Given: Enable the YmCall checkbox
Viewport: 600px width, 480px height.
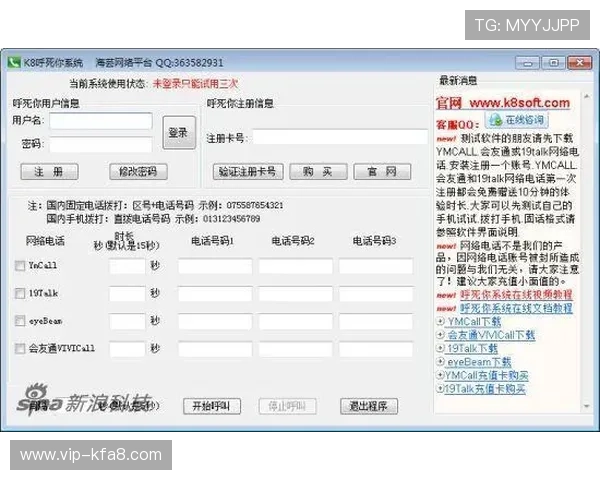Looking at the screenshot, I should click(20, 266).
